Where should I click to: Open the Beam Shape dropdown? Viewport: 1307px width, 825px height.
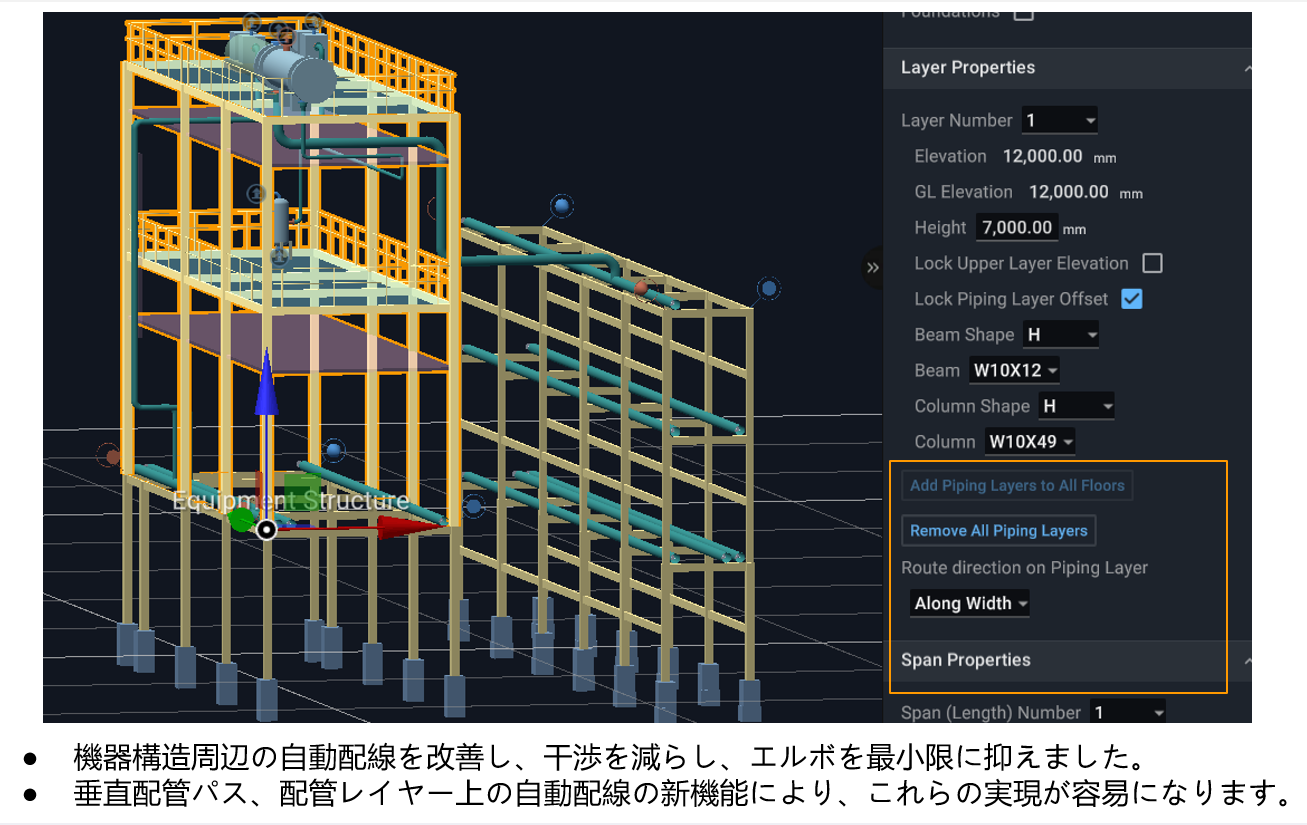coord(1061,335)
